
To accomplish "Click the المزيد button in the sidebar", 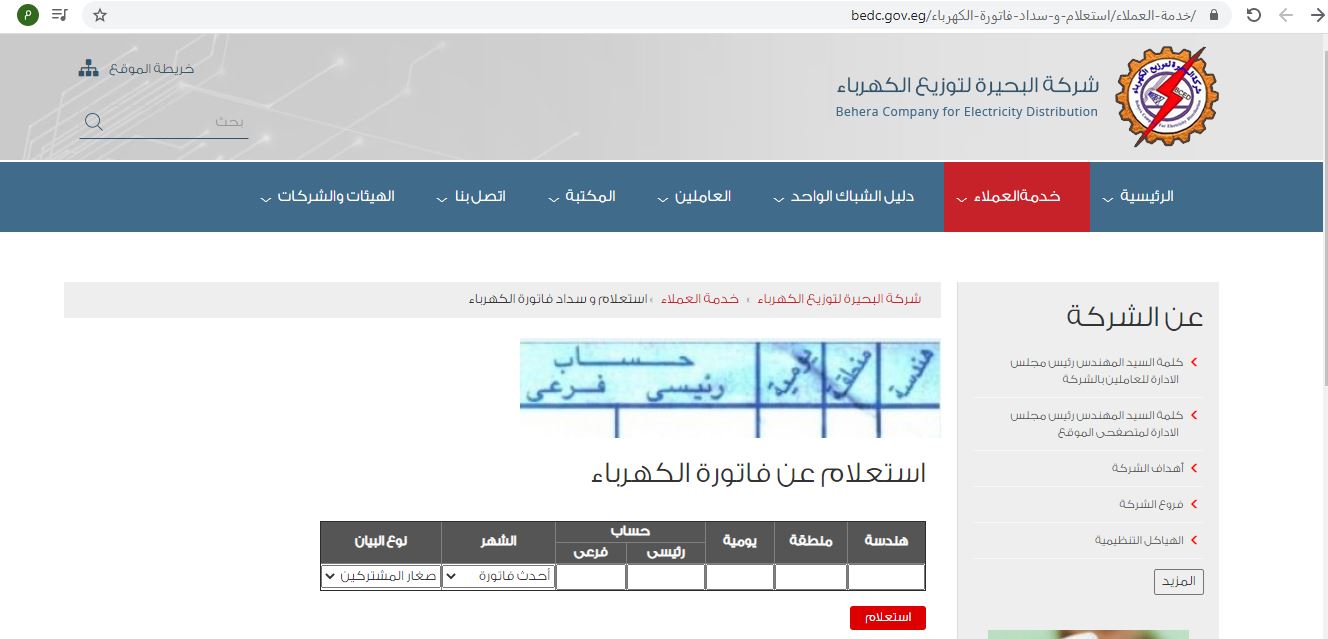I will coord(1179,582).
